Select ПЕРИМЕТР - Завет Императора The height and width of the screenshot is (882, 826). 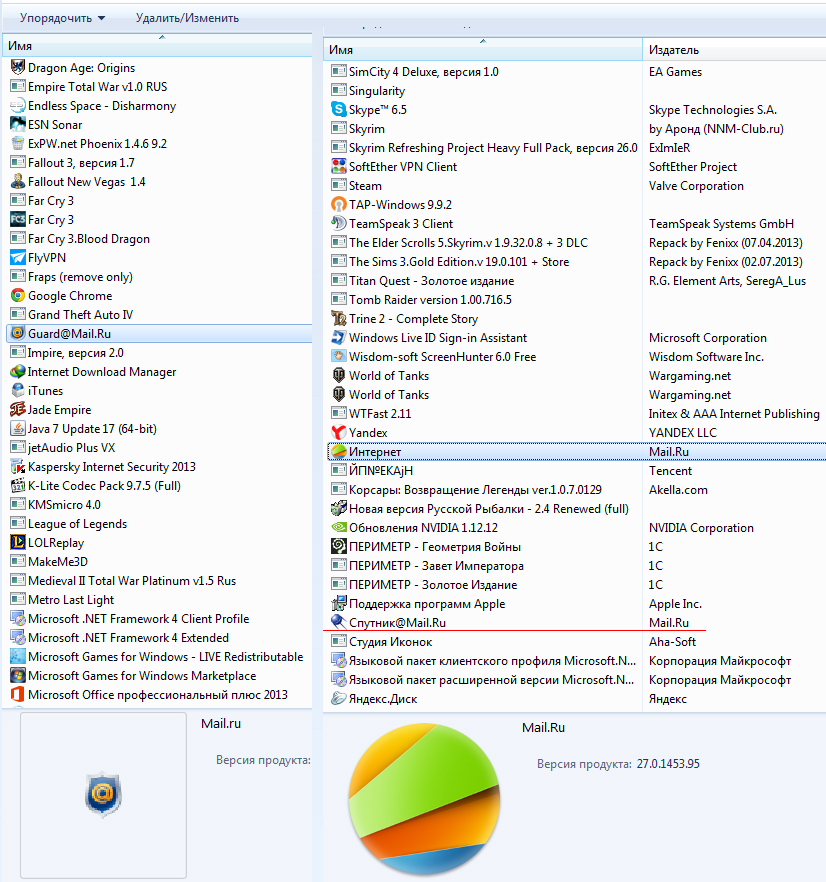(436, 566)
